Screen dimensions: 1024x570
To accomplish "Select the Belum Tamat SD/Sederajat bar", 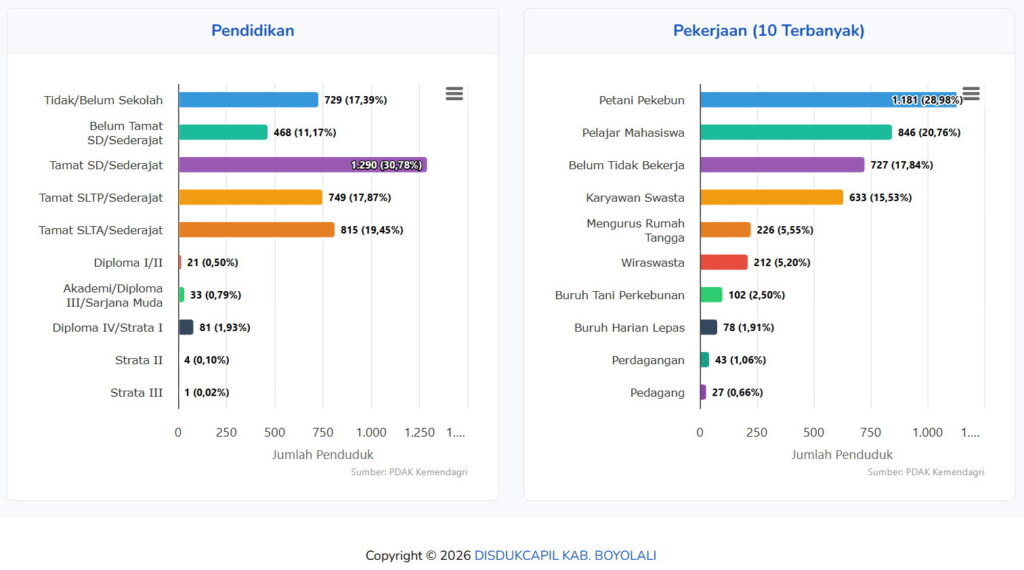I will click(x=223, y=132).
